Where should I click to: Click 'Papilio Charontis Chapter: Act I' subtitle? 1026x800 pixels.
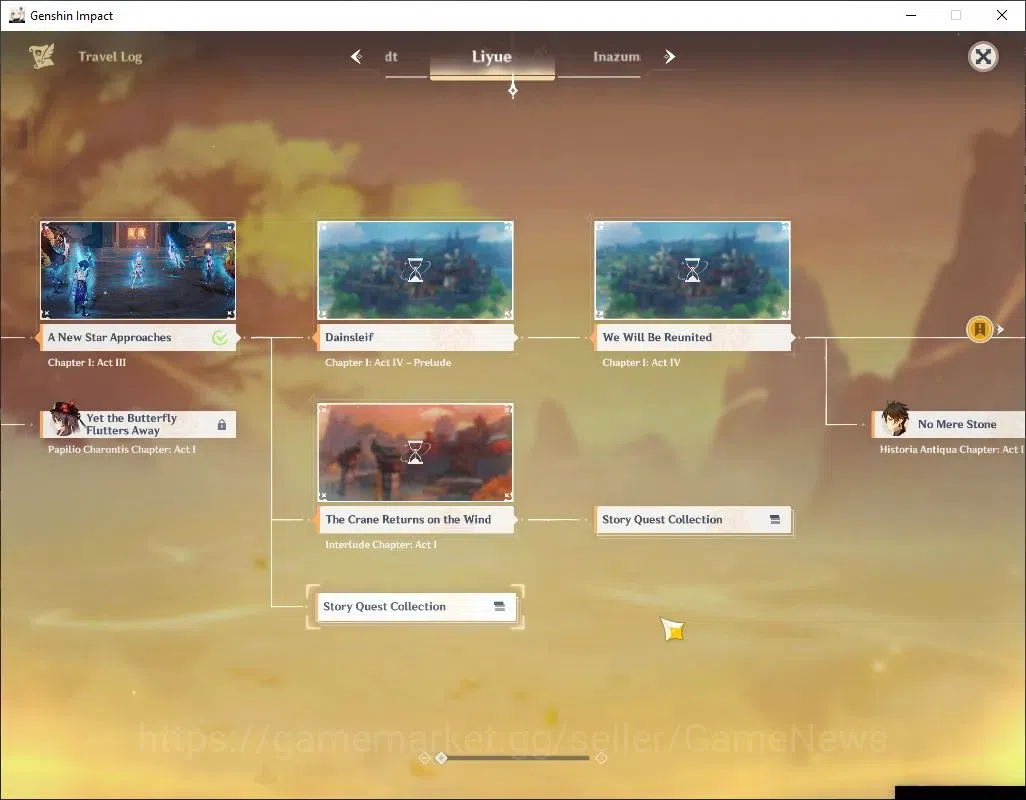point(122,449)
